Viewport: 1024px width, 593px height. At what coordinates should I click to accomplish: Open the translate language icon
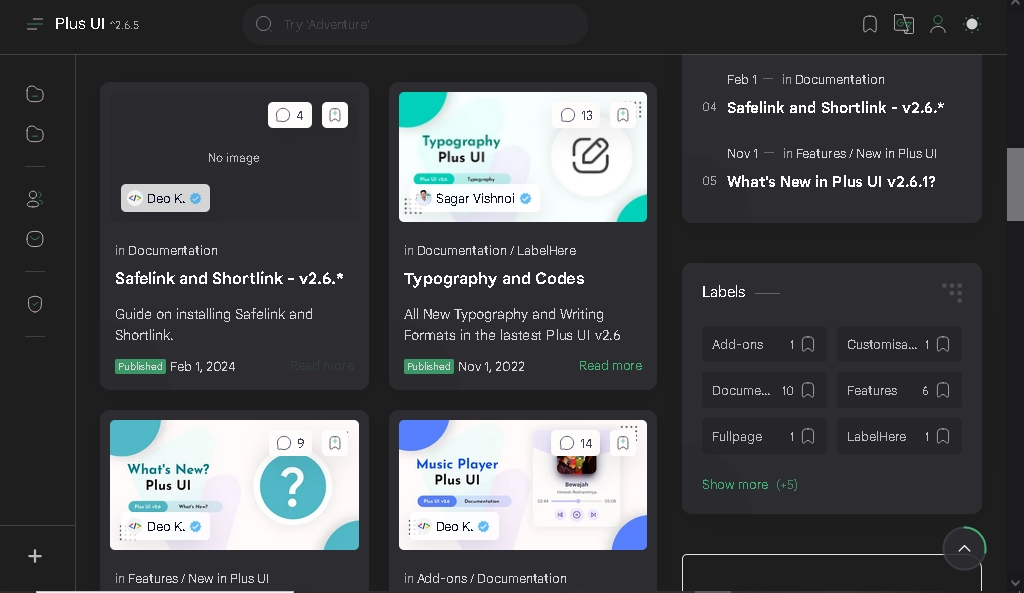pos(903,24)
